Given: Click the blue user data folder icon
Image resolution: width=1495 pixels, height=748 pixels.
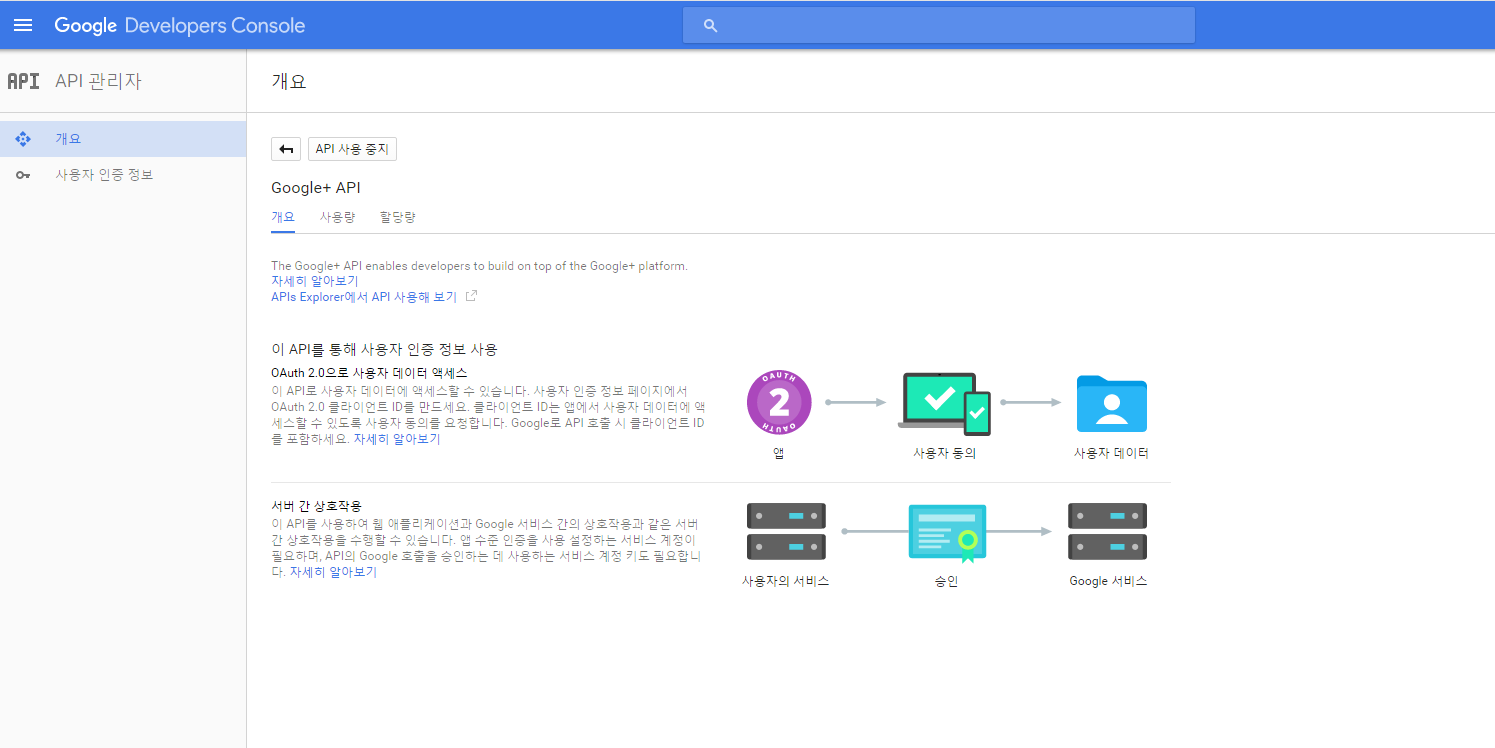Looking at the screenshot, I should point(1111,403).
